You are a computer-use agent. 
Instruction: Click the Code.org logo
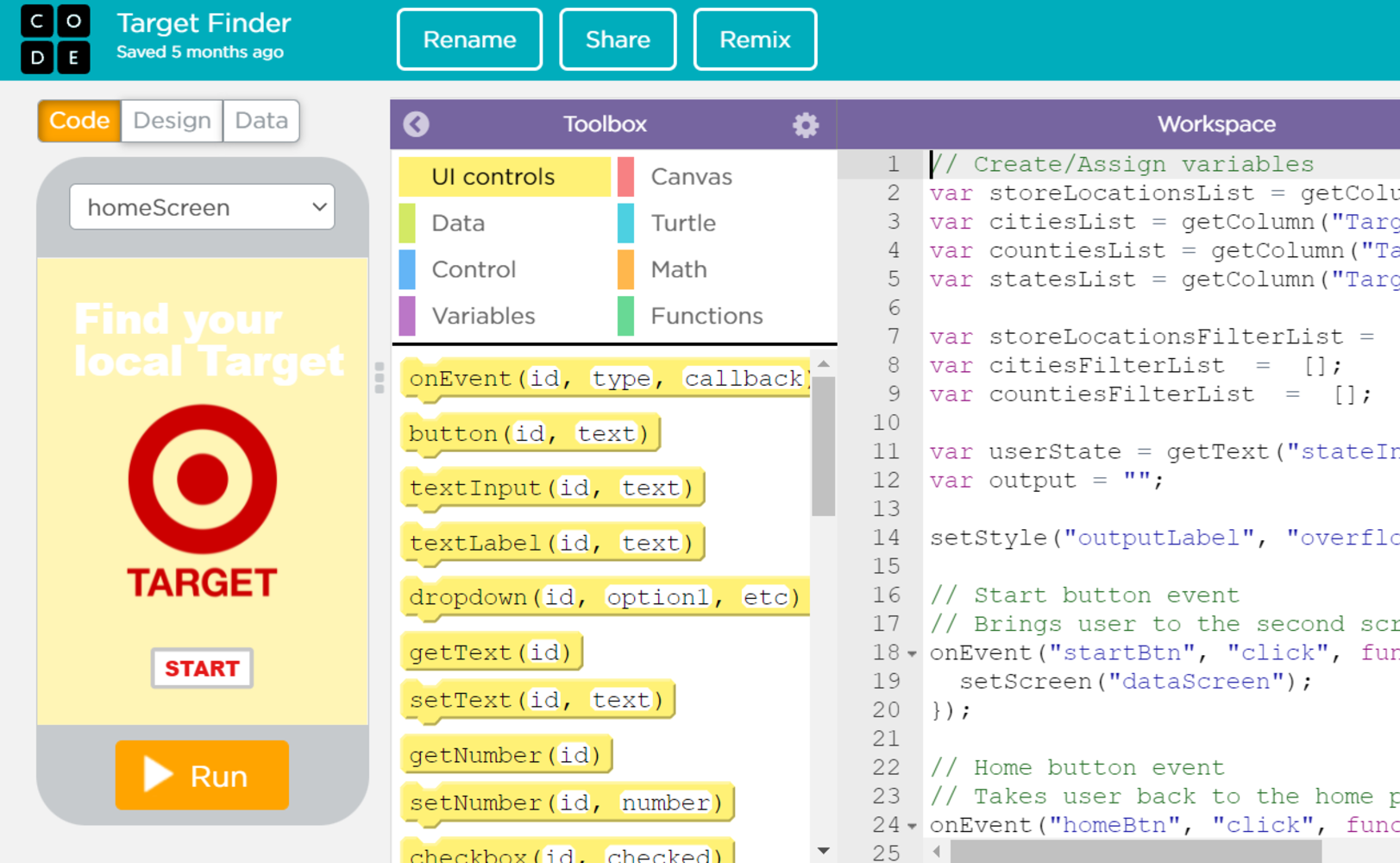(55, 39)
